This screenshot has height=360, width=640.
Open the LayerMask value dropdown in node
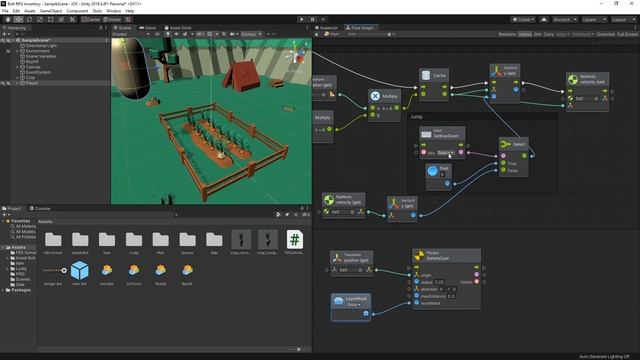click(353, 305)
